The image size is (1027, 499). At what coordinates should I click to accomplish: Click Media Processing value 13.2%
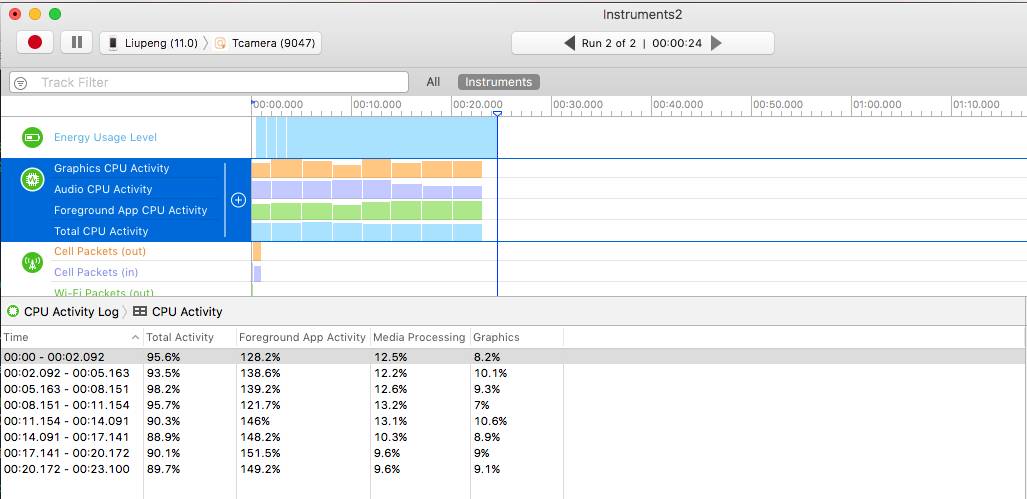click(x=390, y=405)
